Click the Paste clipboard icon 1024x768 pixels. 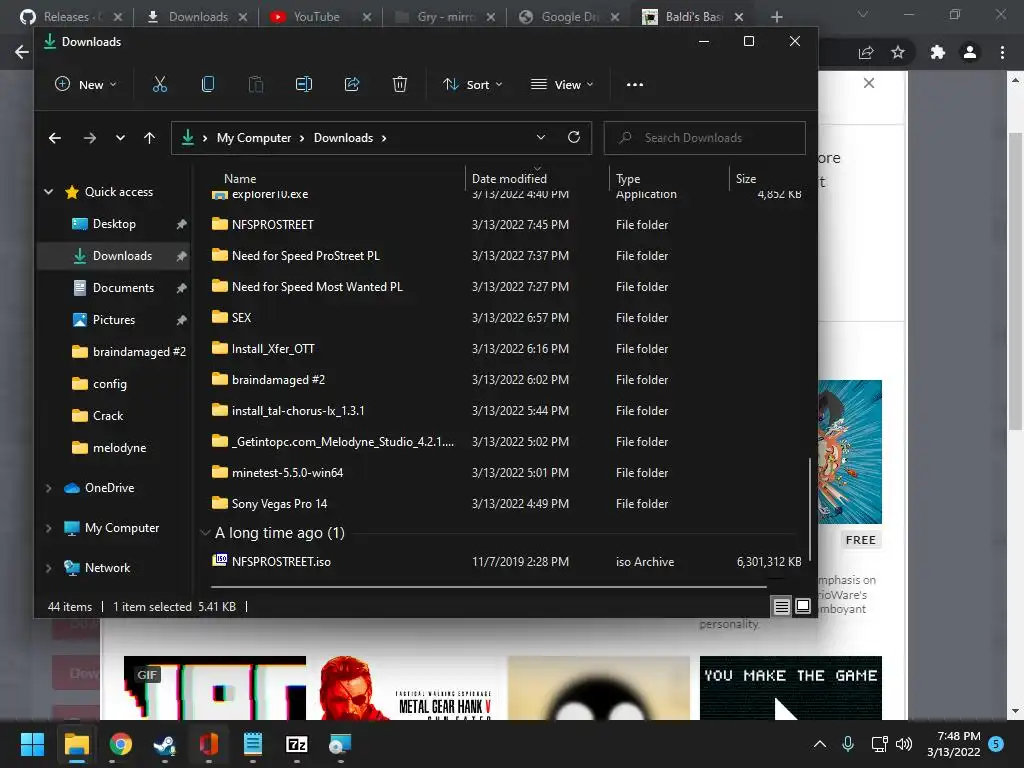[256, 84]
